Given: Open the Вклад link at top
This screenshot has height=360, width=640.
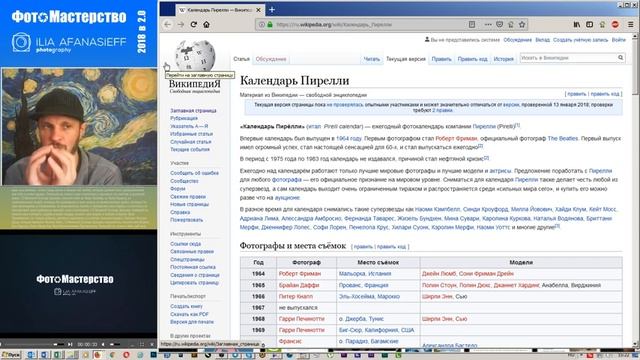Looking at the screenshot, I should (542, 40).
